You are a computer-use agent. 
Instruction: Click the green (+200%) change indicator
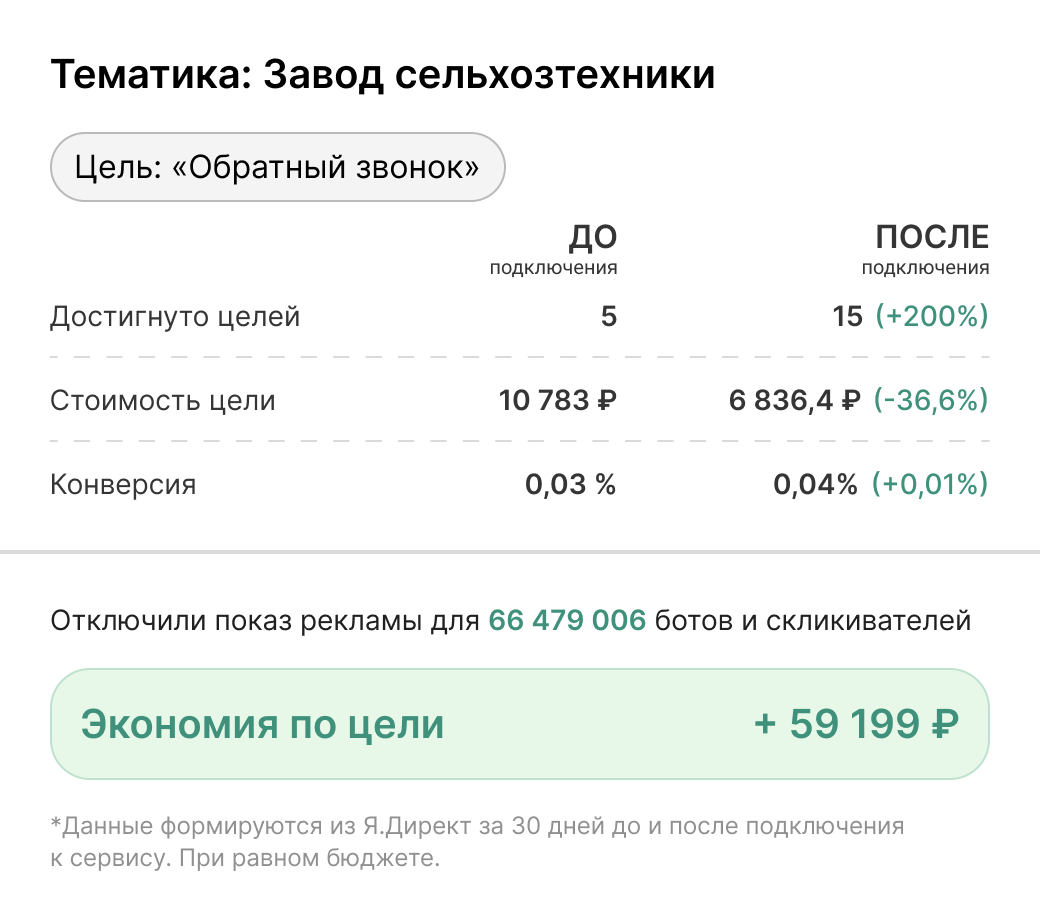click(931, 318)
